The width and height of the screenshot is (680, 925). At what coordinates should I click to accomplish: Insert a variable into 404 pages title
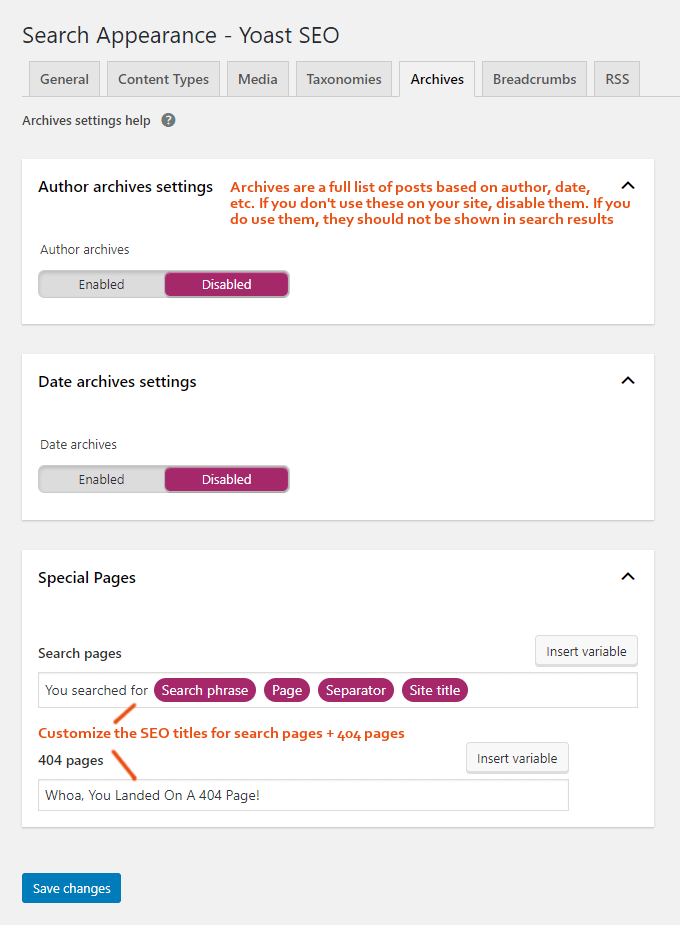(517, 757)
